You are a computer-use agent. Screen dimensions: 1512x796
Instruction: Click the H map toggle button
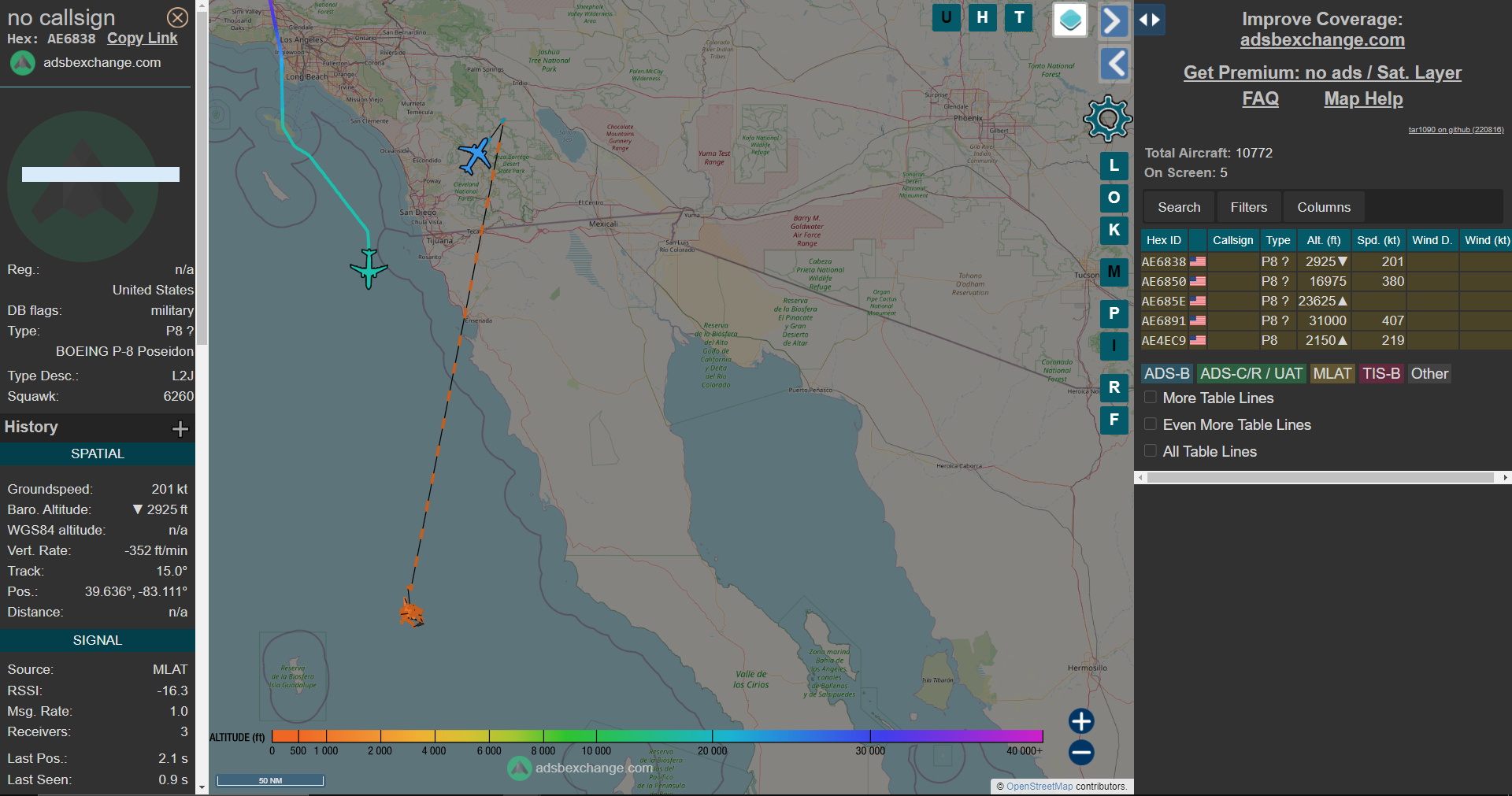point(982,17)
